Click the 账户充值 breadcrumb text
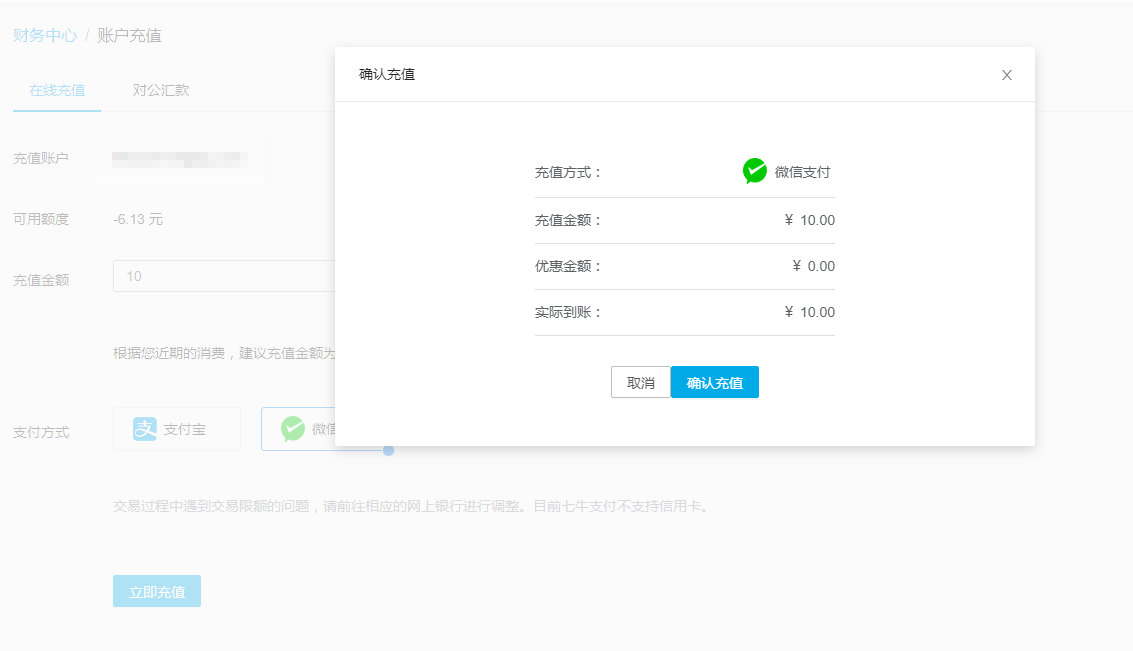 click(129, 36)
